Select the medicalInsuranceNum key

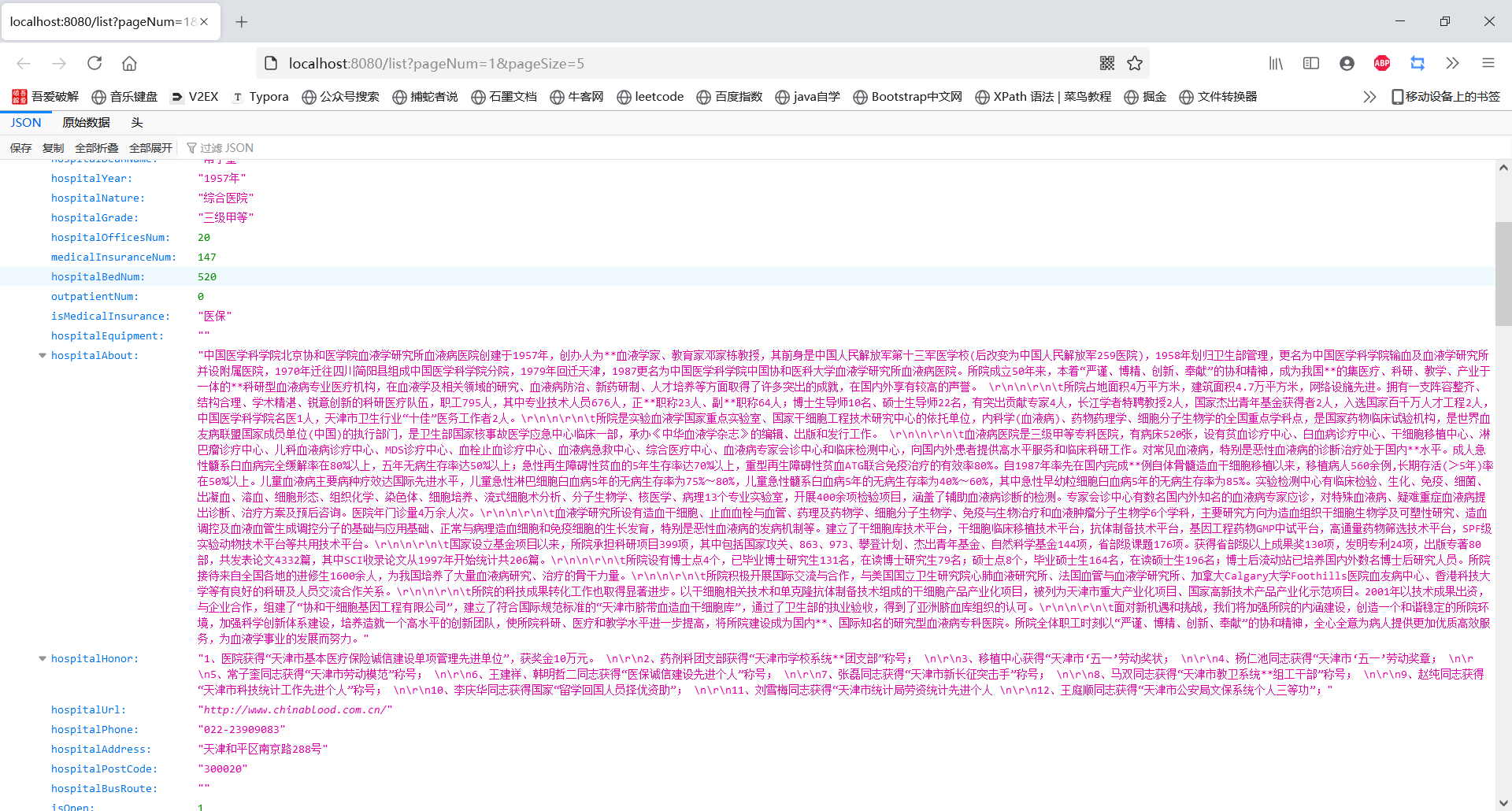[113, 257]
